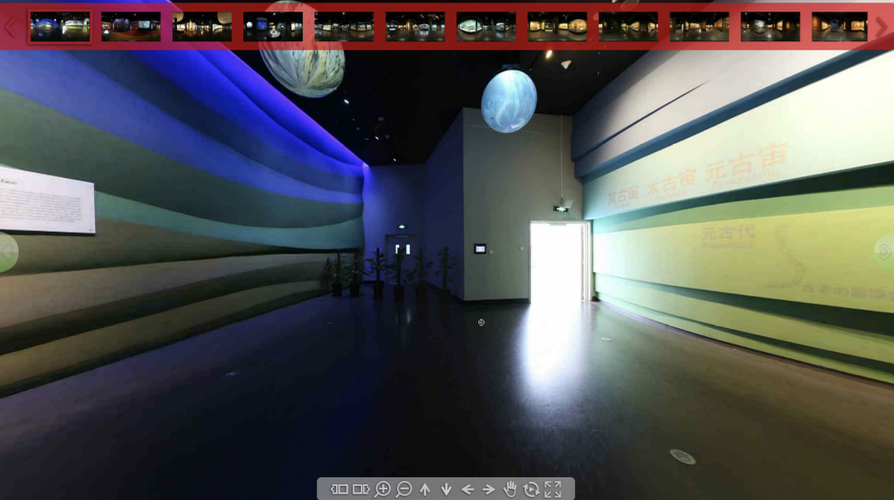Pan view left with left arrow

467,489
